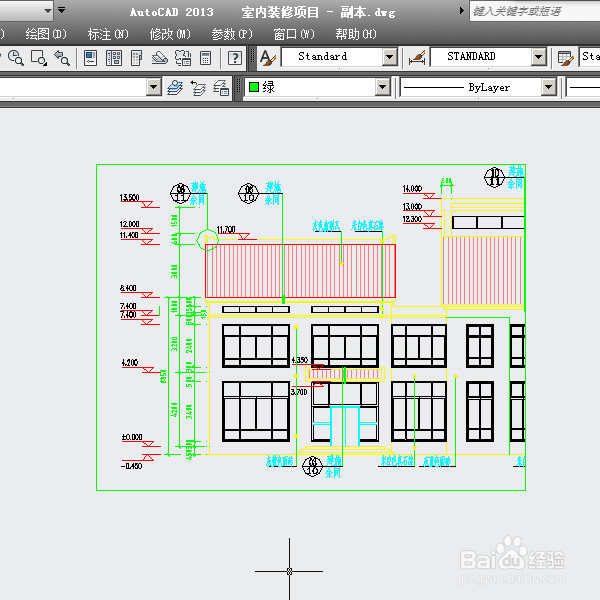Select the 3.700 elevation label
600x600 pixels.
pyautogui.click(x=299, y=392)
